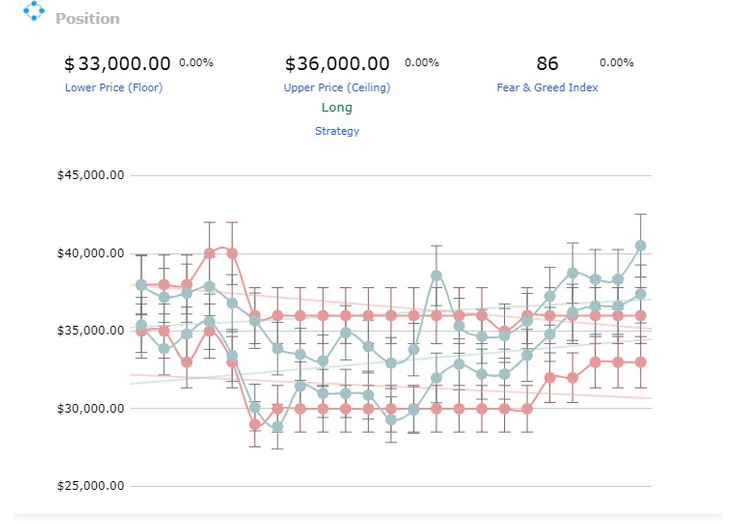730x524 pixels.
Task: Click the 0.00% change beside value 86
Action: [616, 62]
